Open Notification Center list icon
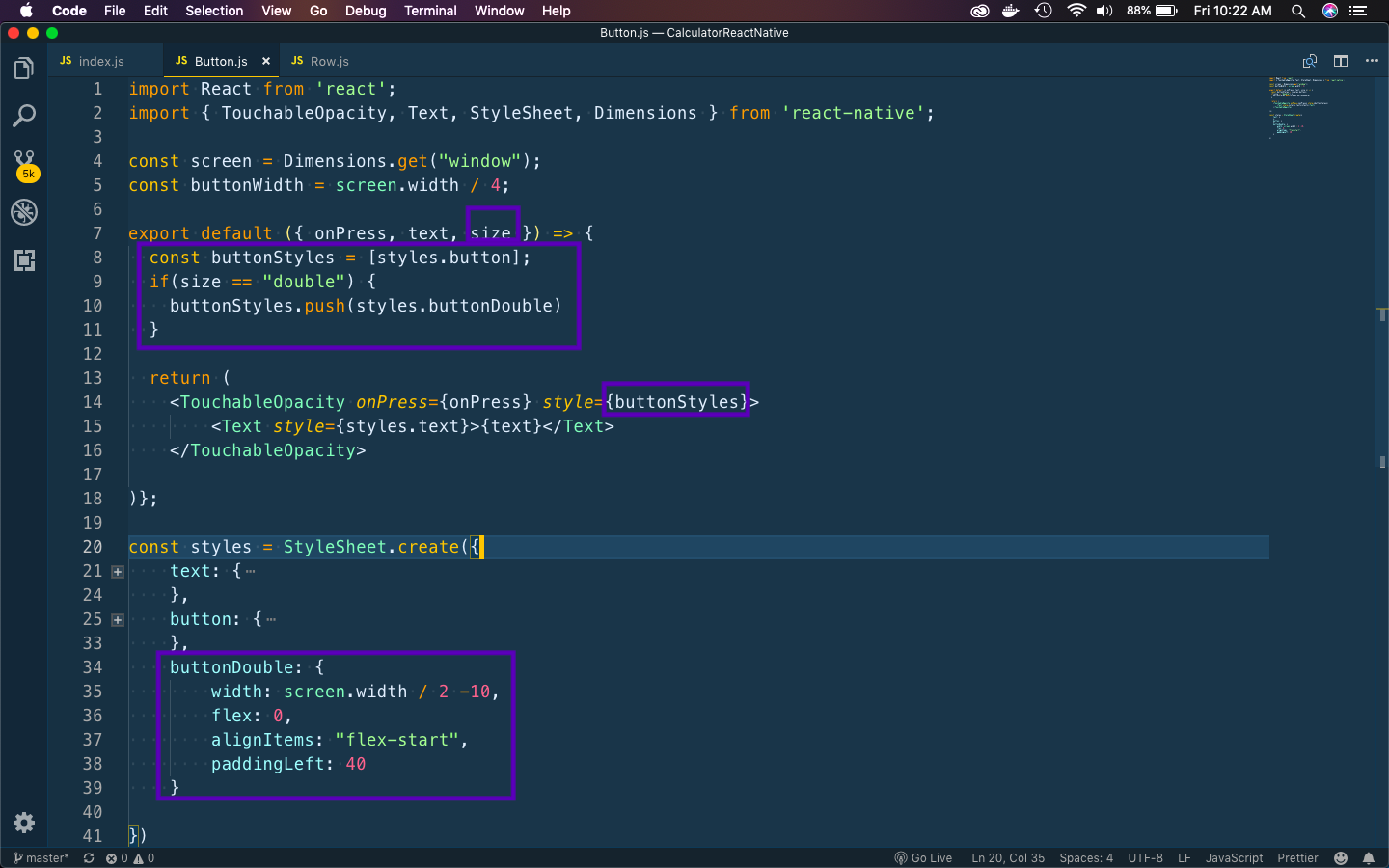 click(x=1359, y=11)
